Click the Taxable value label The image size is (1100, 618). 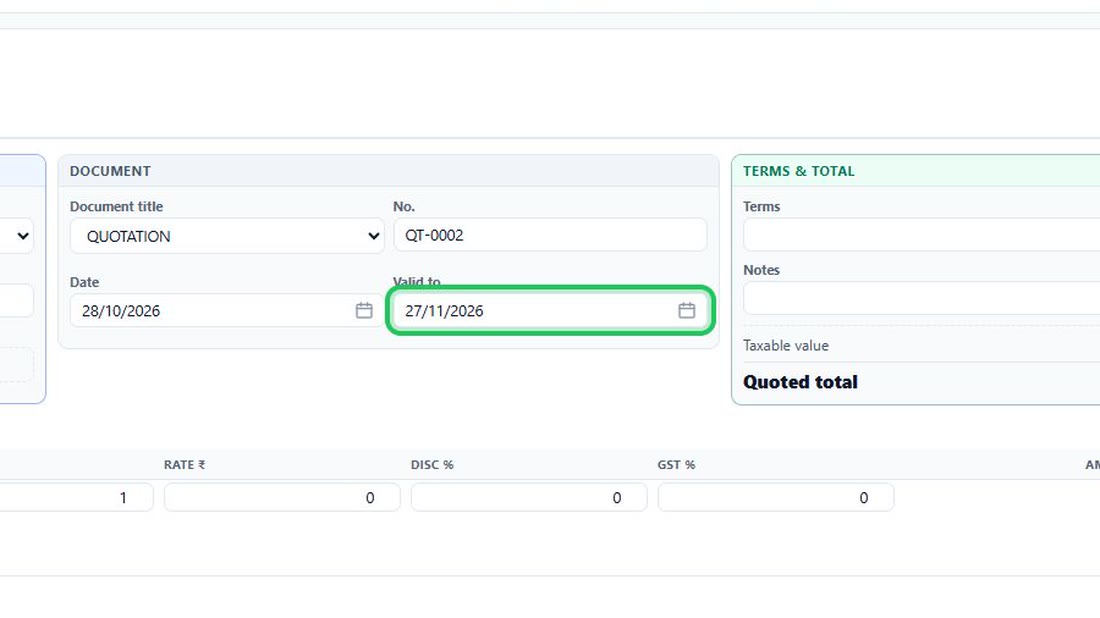click(786, 345)
